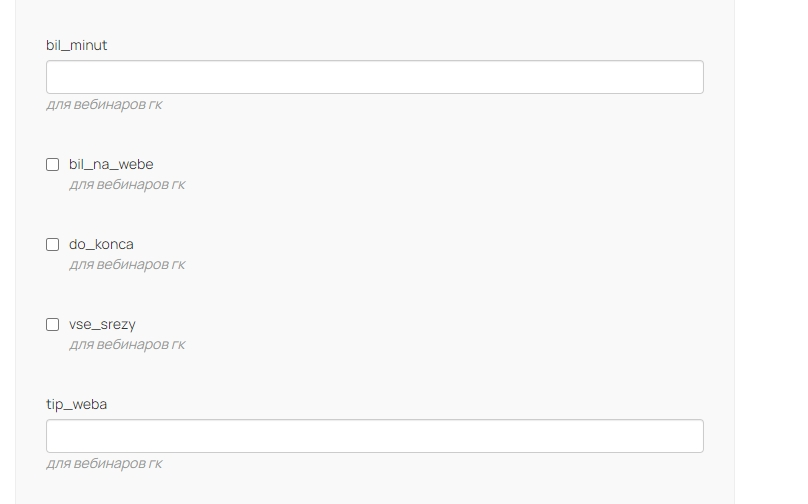The height and width of the screenshot is (504, 808).
Task: Click the bil_minut field label
Action: click(77, 45)
